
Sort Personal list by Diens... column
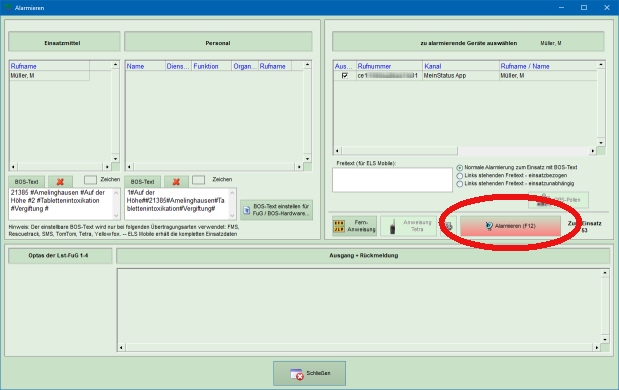pyautogui.click(x=178, y=66)
